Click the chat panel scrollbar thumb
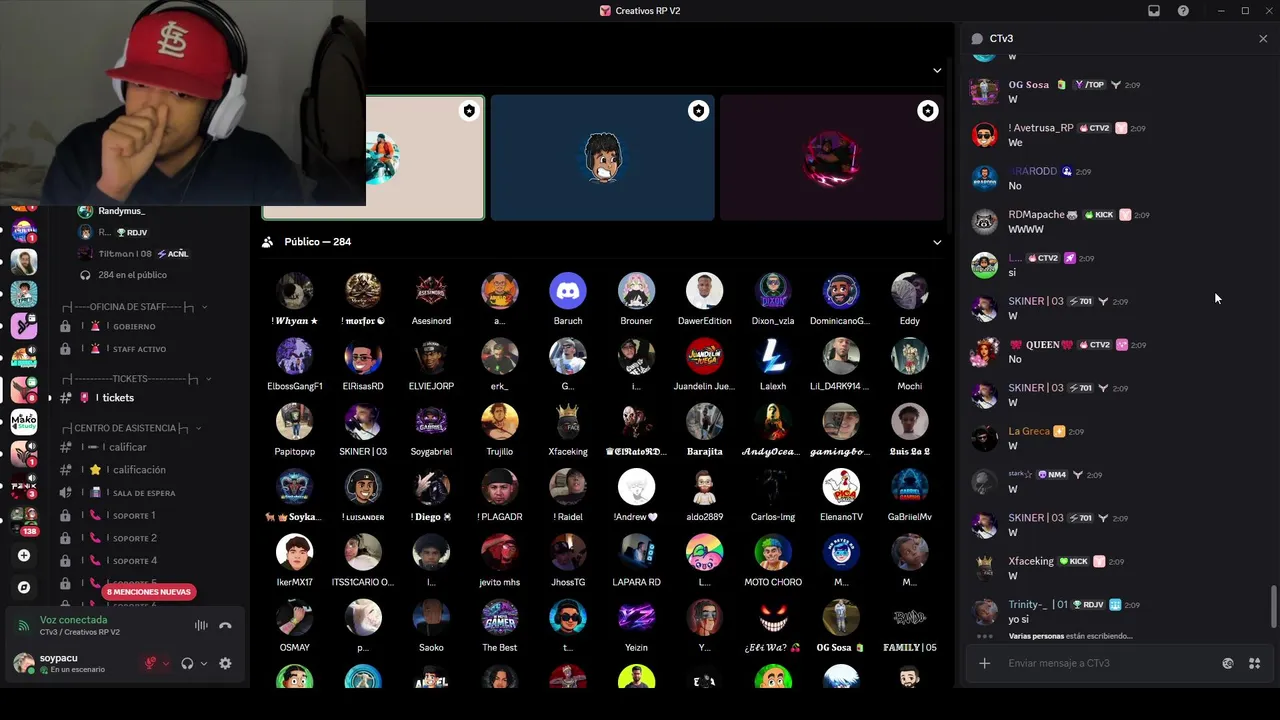The height and width of the screenshot is (720, 1280). click(x=1273, y=607)
